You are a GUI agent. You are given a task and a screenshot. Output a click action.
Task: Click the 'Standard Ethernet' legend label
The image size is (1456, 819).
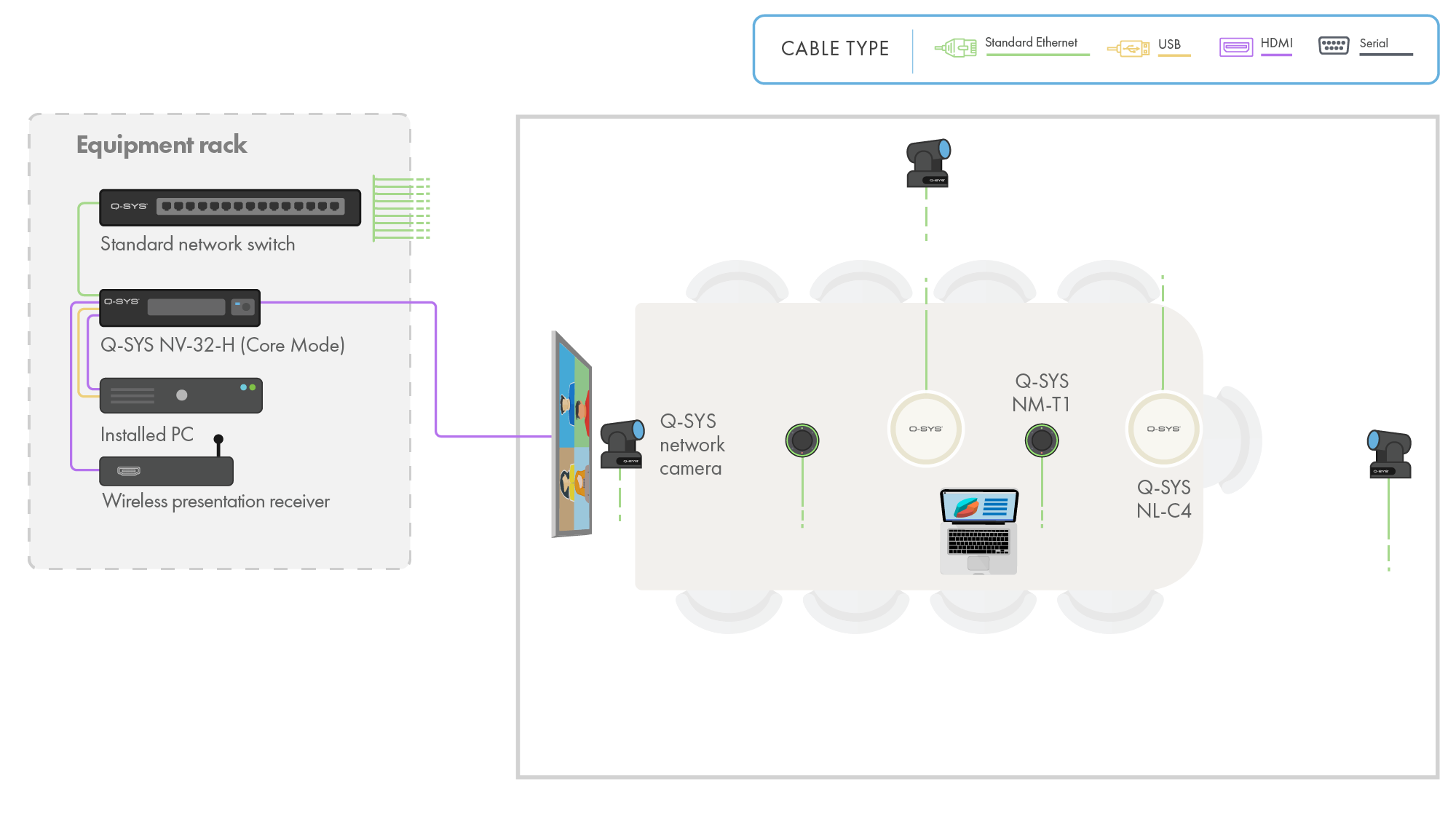coord(1031,42)
